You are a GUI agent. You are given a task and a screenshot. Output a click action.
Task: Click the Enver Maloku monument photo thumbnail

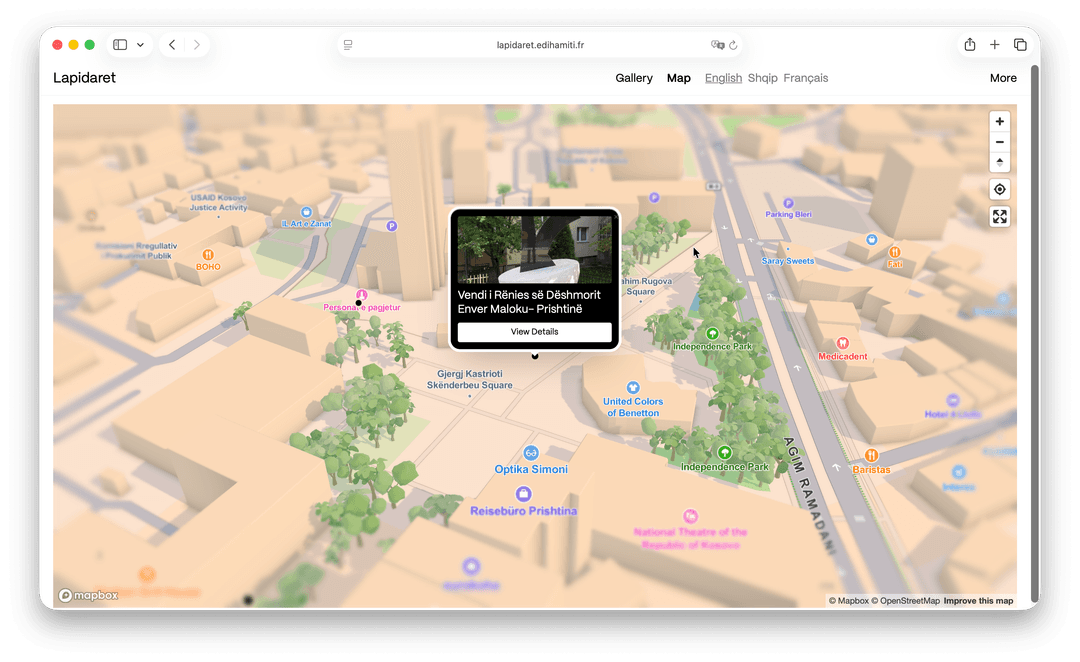click(534, 252)
